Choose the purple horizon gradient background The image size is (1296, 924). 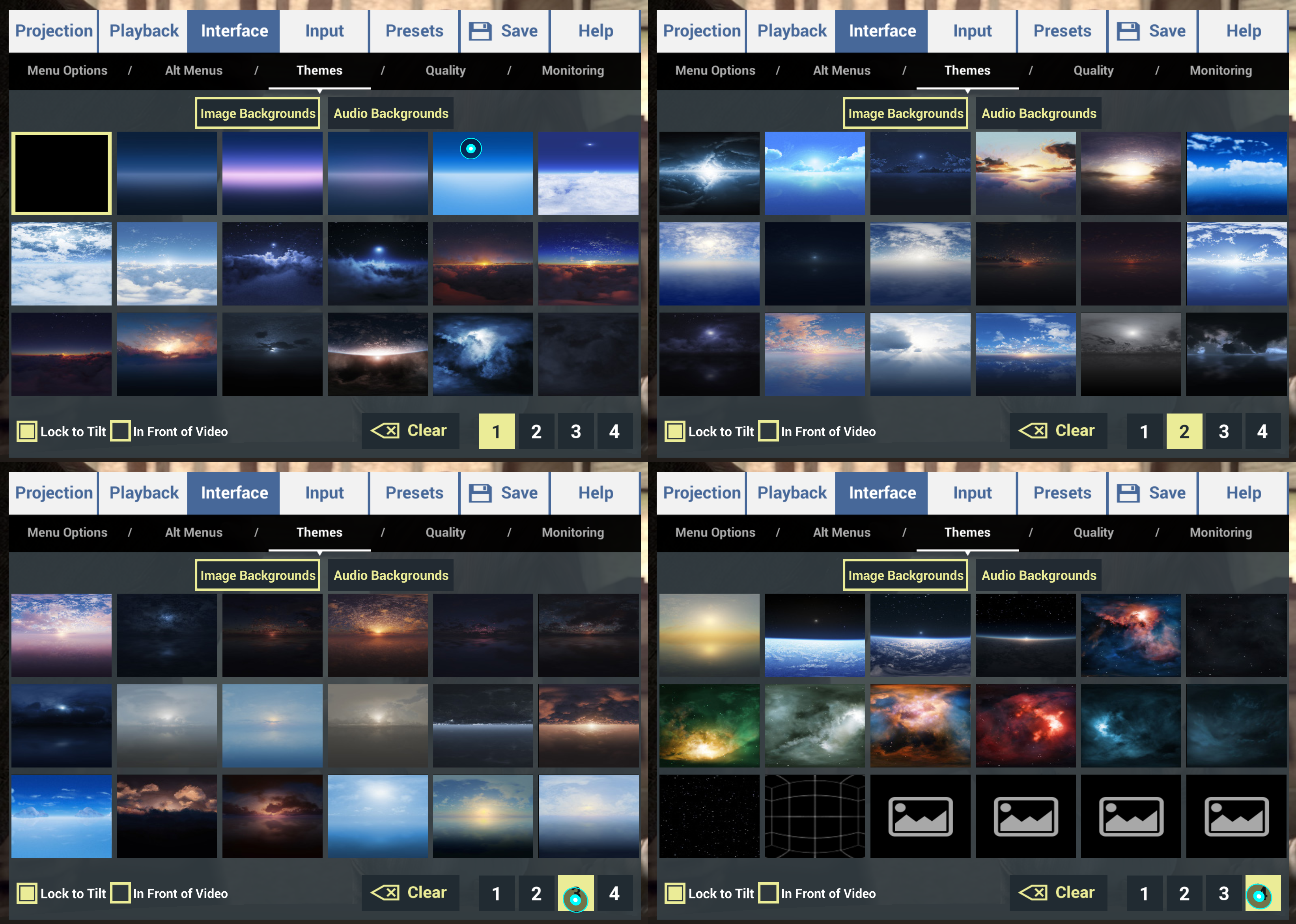272,173
